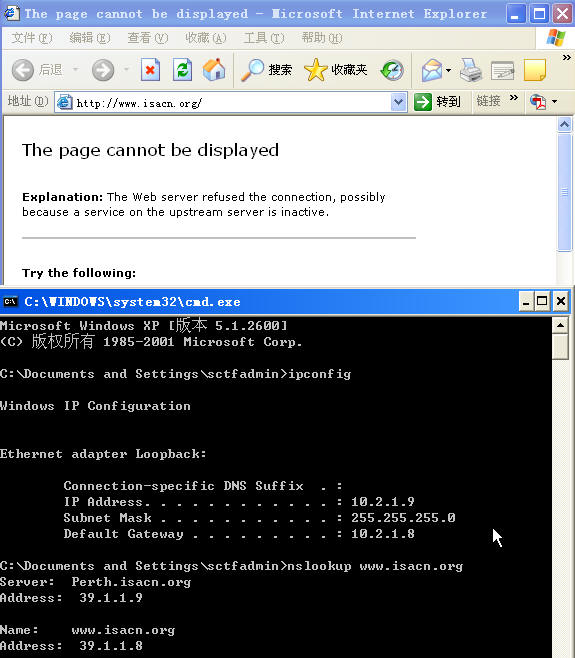Open Favorites panel using star icon
575x658 pixels.
[x=315, y=70]
